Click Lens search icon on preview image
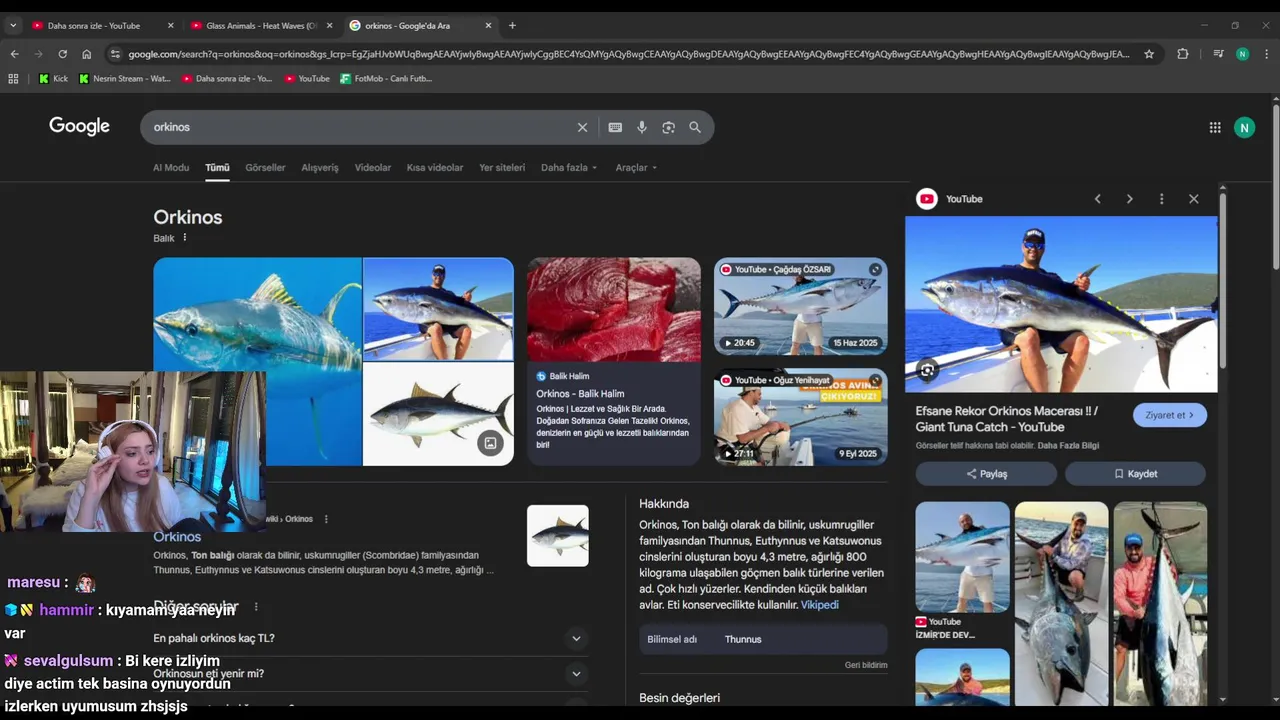 coord(927,371)
